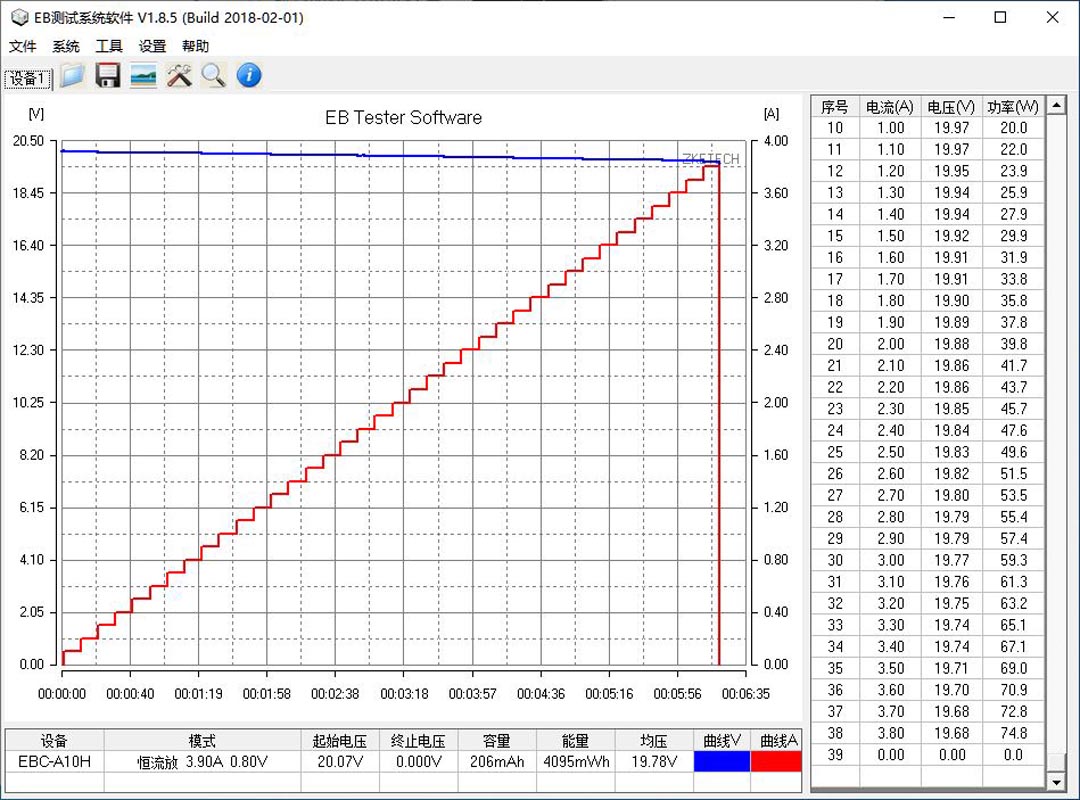
Task: Open the 帮助 menu
Action: 196,46
